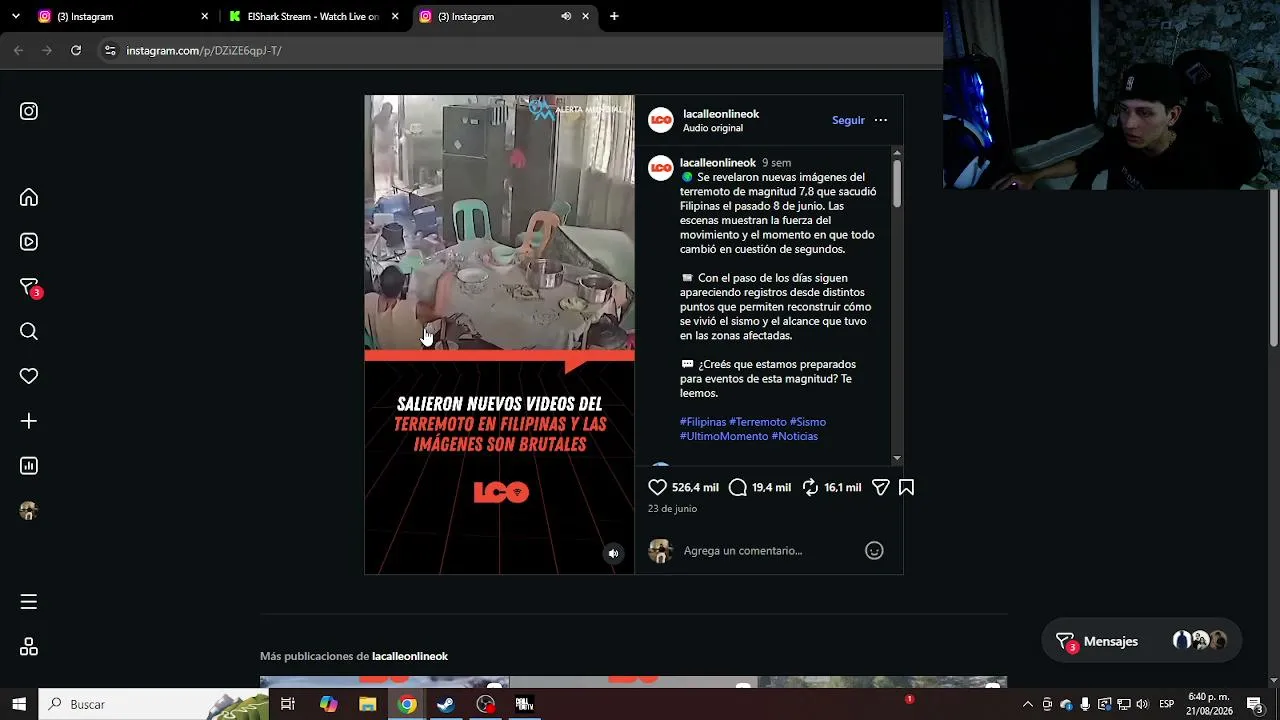The height and width of the screenshot is (720, 1280).
Task: Open the floating Mensajes button
Action: [x=1141, y=641]
